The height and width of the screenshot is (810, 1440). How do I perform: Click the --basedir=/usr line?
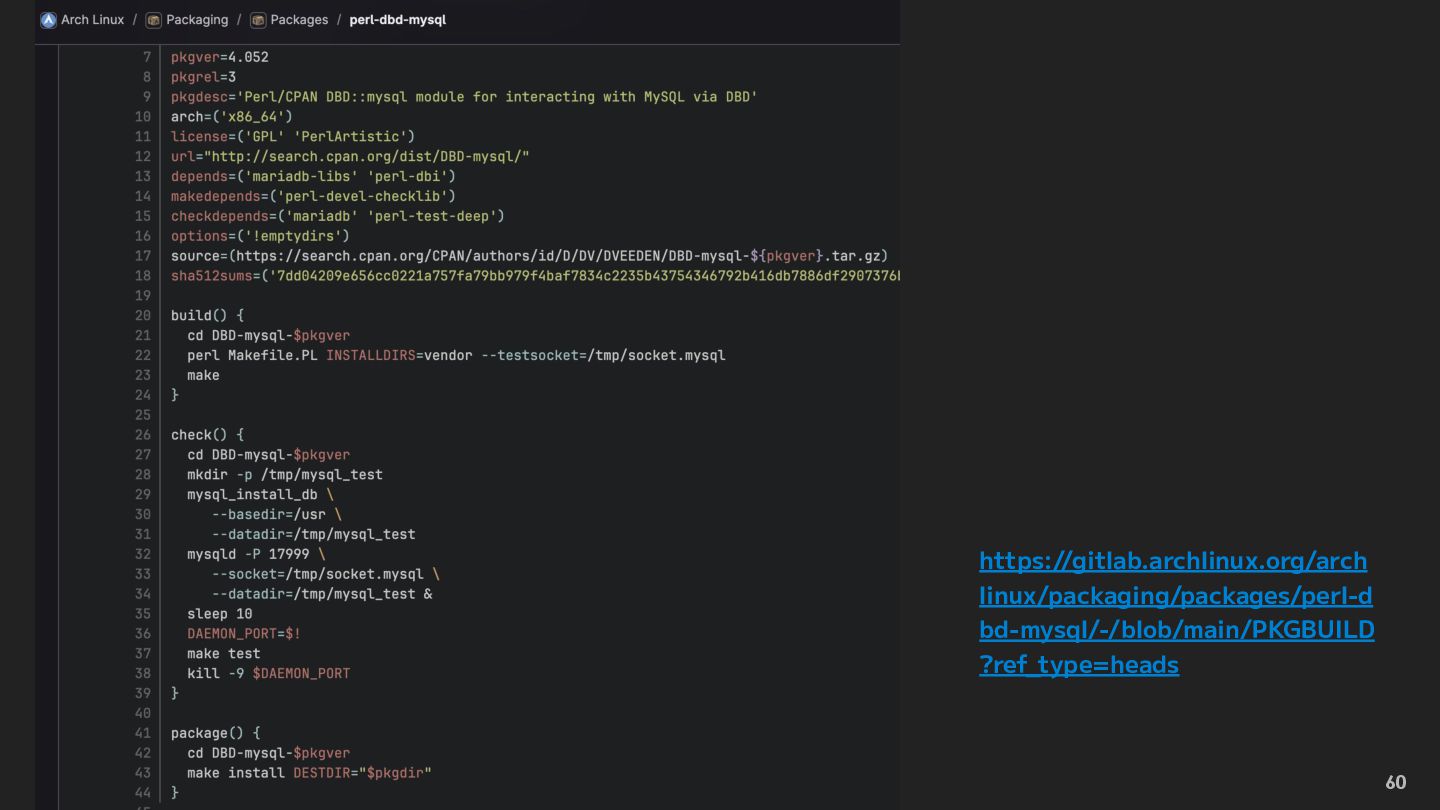tap(277, 514)
